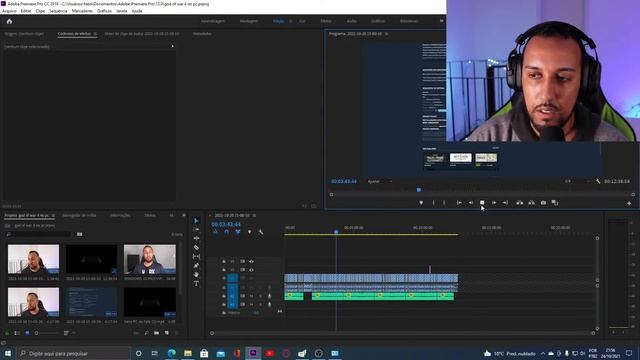
Task: Step back one frame in Program monitor
Action: click(471, 202)
